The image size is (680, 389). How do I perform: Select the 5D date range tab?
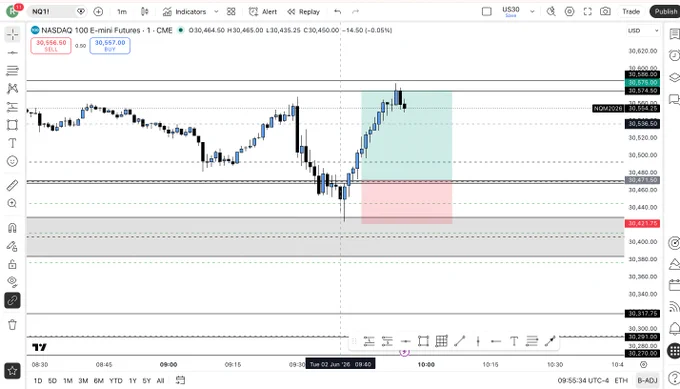52,381
